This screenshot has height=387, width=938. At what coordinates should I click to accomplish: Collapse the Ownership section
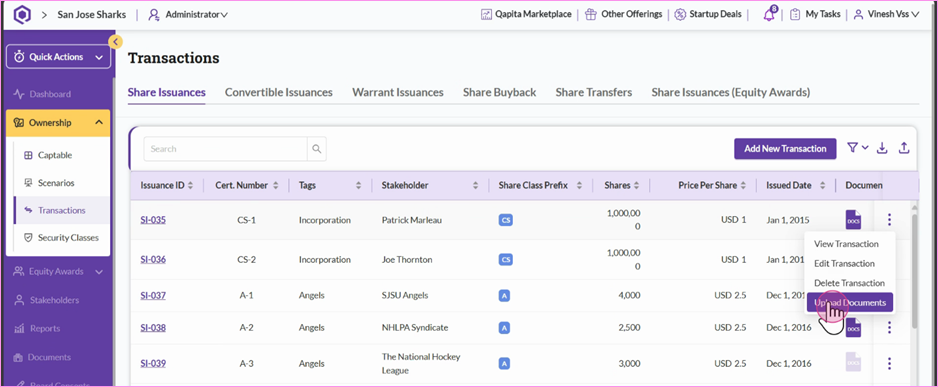pyautogui.click(x=58, y=123)
